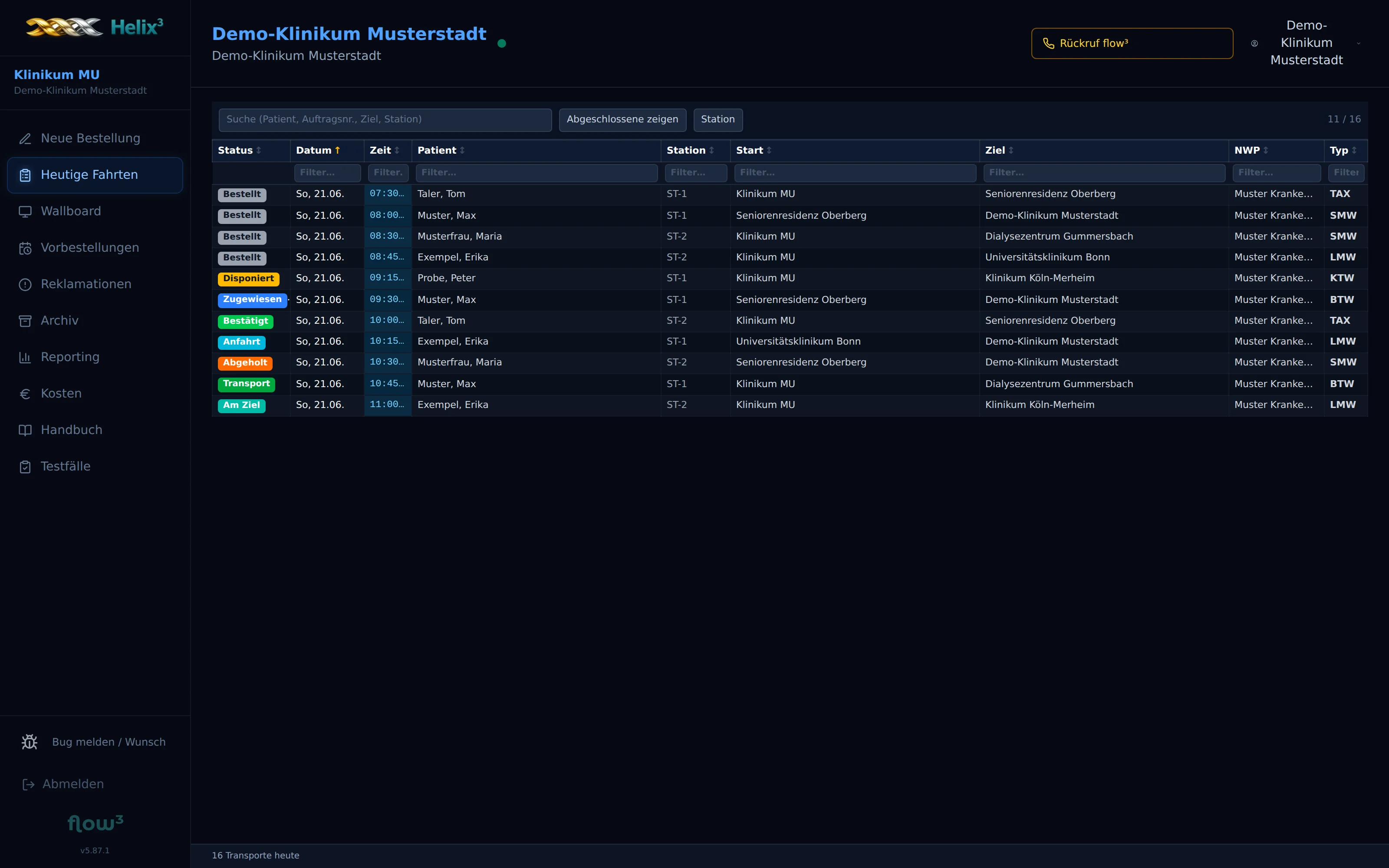The image size is (1389, 868).
Task: Click the Am Ziel status badge
Action: point(242,405)
